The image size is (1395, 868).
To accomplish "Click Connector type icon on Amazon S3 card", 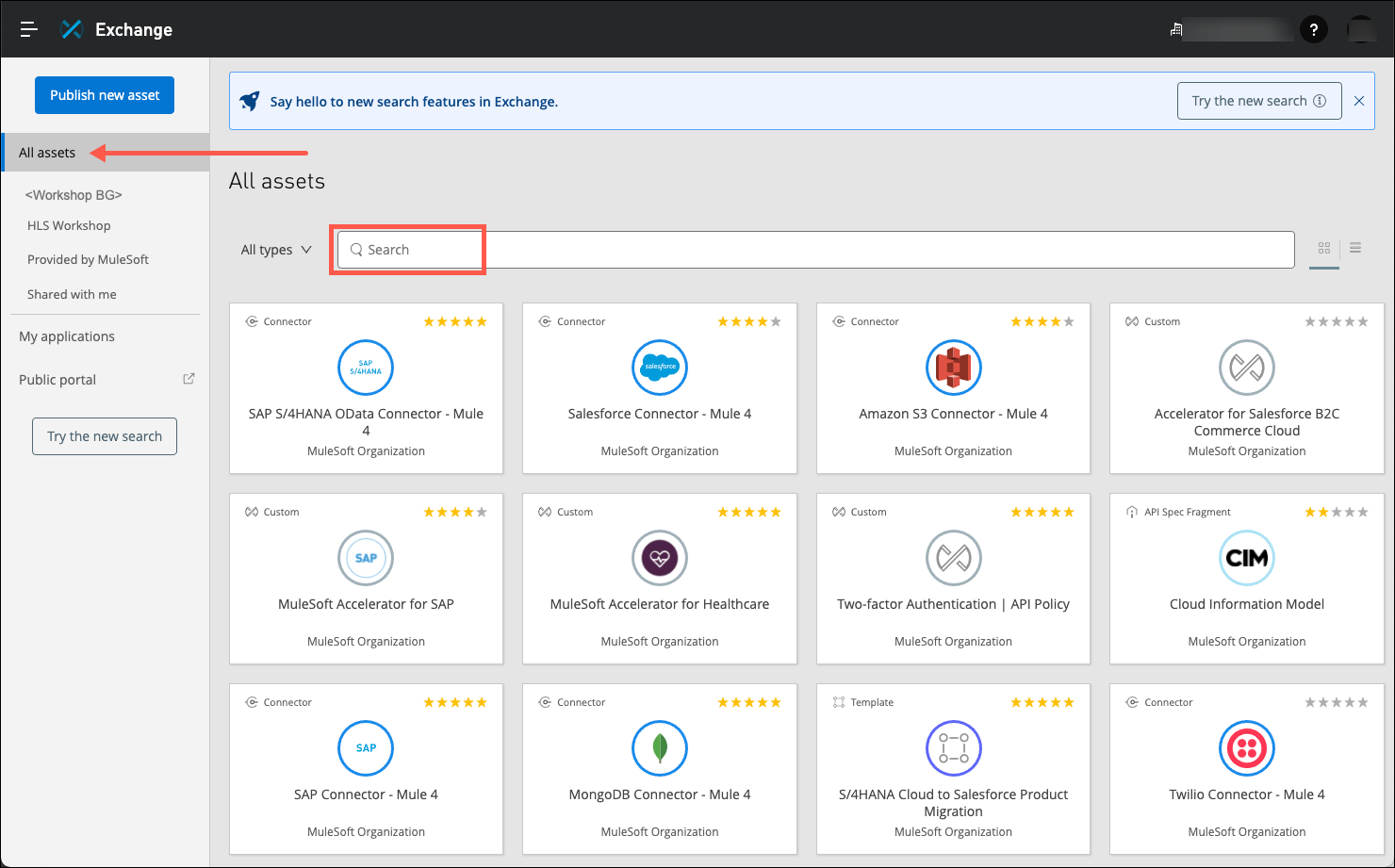I will pyautogui.click(x=839, y=321).
